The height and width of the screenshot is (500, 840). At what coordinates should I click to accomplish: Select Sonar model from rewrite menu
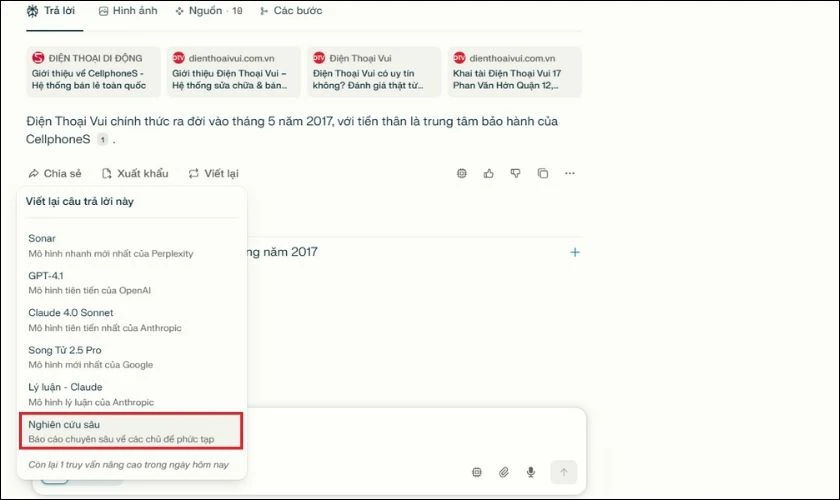pyautogui.click(x=132, y=245)
